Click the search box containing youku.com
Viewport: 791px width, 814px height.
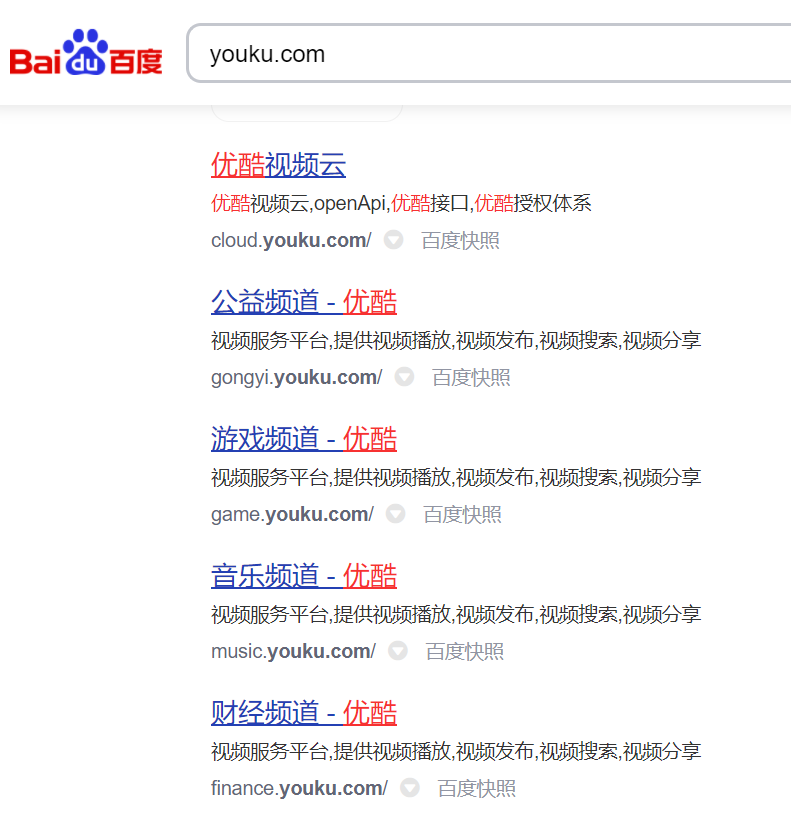pos(480,54)
